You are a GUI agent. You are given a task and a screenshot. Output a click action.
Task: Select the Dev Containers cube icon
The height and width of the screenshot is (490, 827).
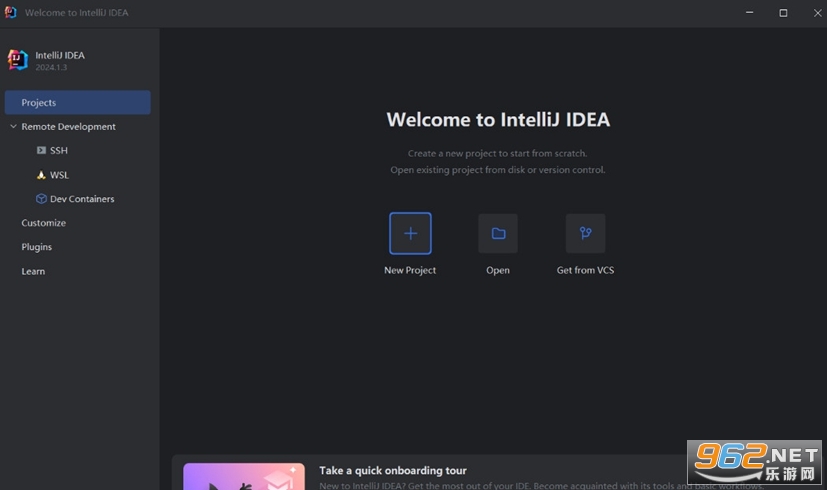click(x=41, y=199)
